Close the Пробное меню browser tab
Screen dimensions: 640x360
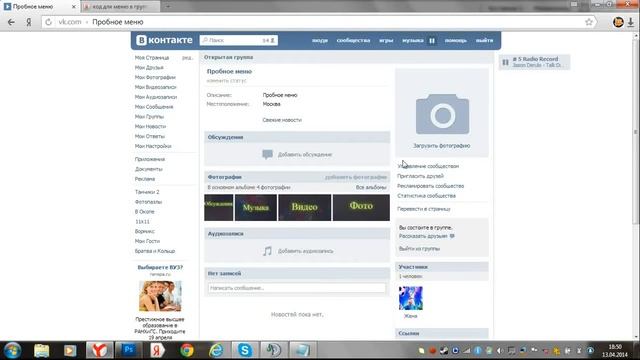73,7
